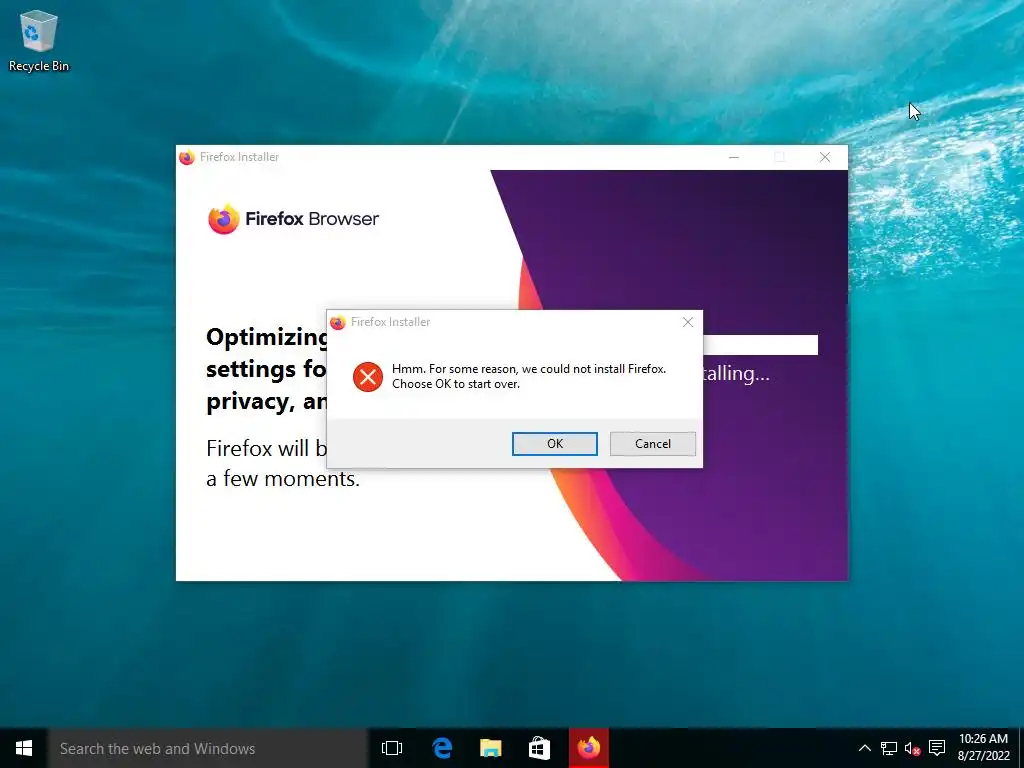
Task: Select the Firefox Installer taskbar button
Action: [588, 748]
